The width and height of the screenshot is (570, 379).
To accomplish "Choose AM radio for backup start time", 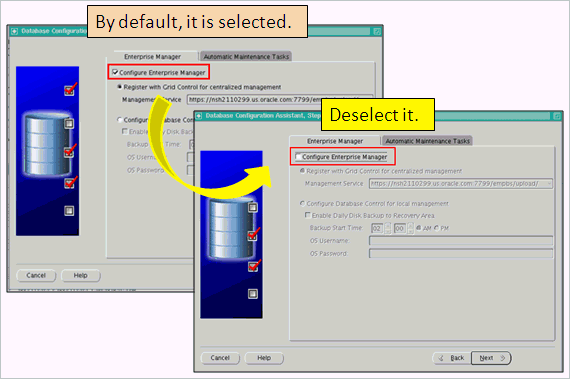I will pos(418,228).
